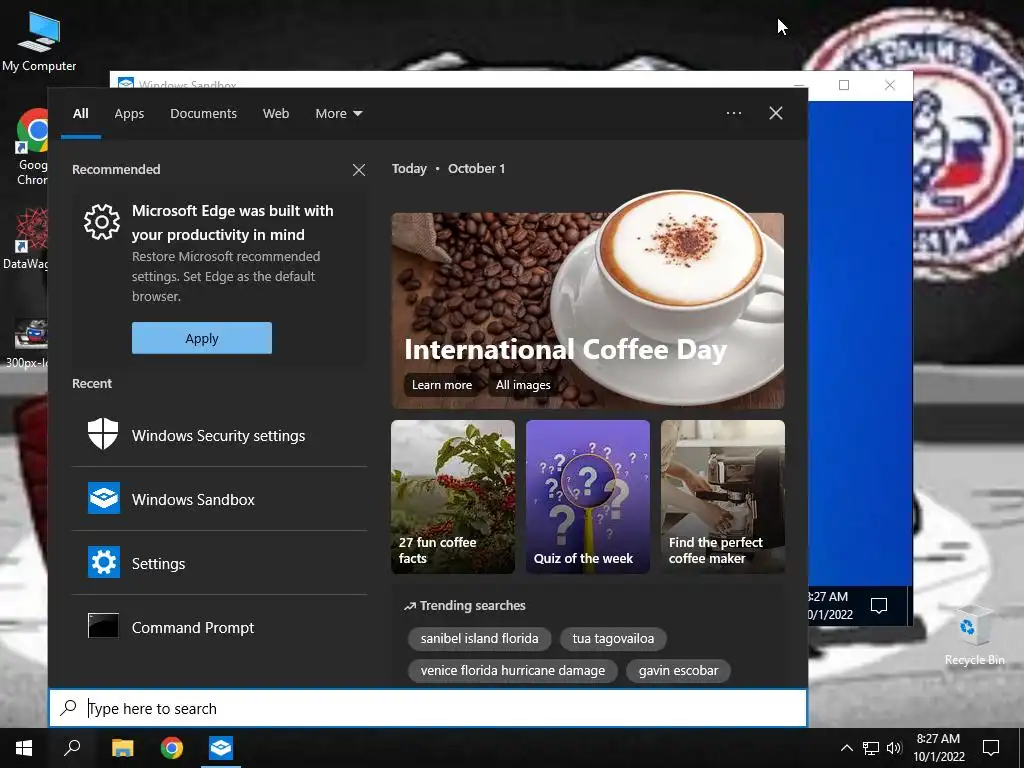Select the DataWag desktop shortcut
The width and height of the screenshot is (1024, 768).
point(26,239)
